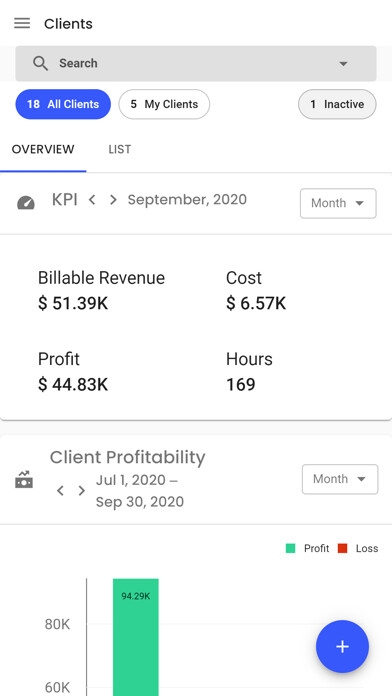392x696 pixels.
Task: Click the KPI speedometer gauge icon
Action: 26,203
